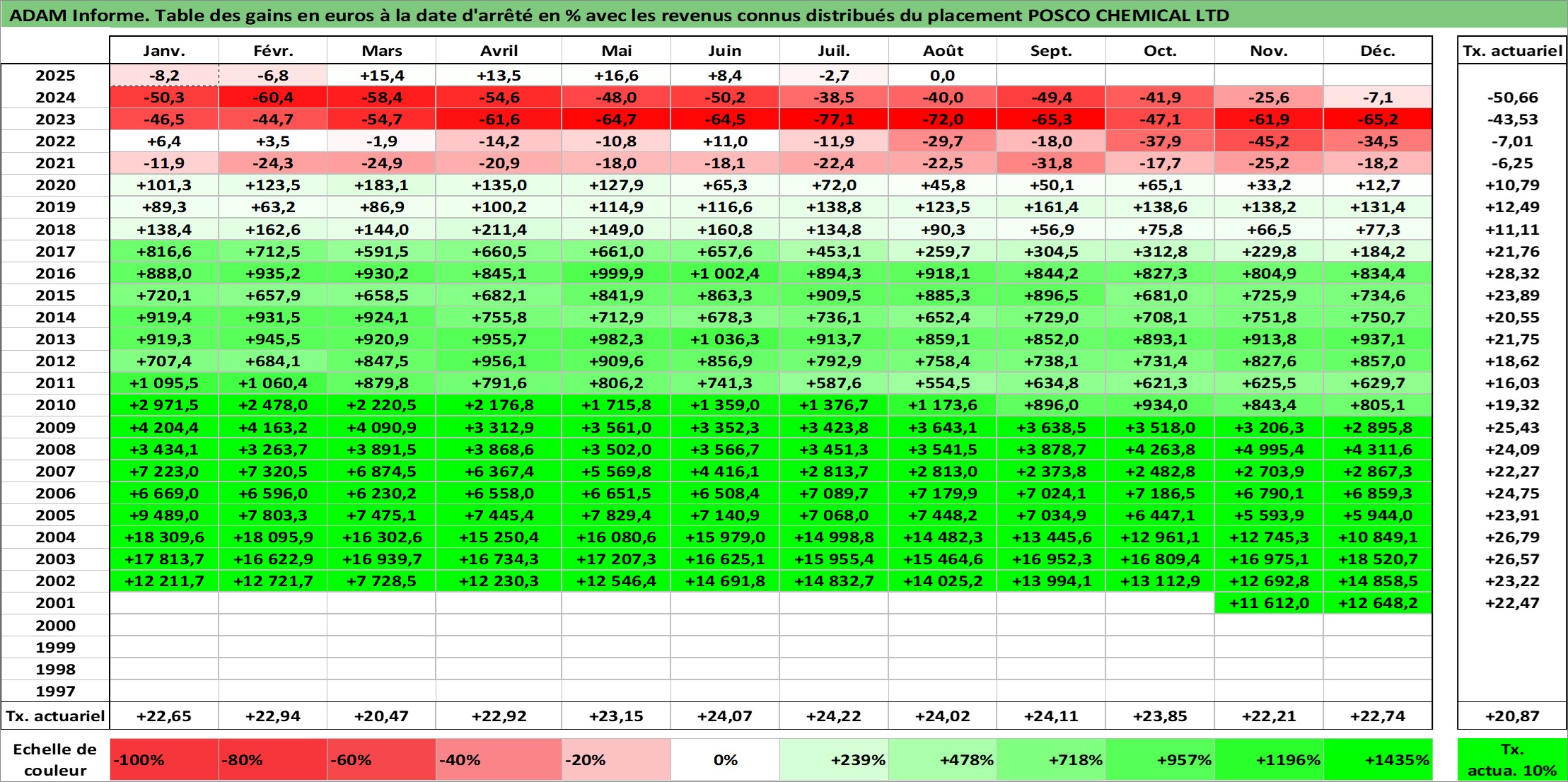
Task: Click the +4 995,4 value in 2008 row
Action: pyautogui.click(x=1269, y=450)
